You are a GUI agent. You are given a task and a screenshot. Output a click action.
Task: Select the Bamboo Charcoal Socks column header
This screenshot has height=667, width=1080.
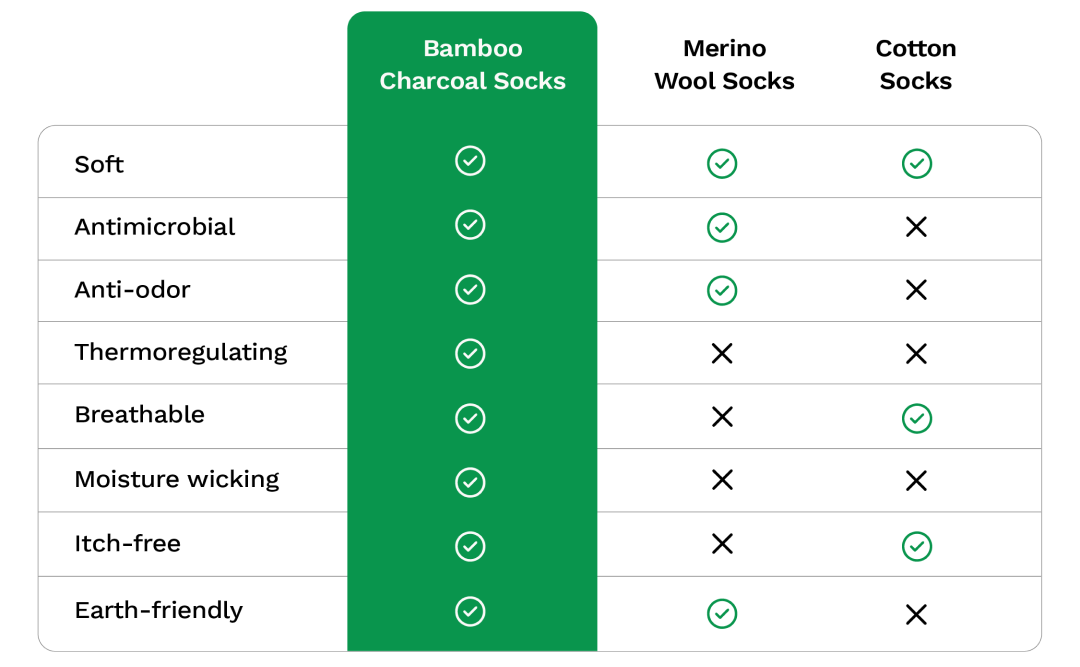[x=472, y=65]
